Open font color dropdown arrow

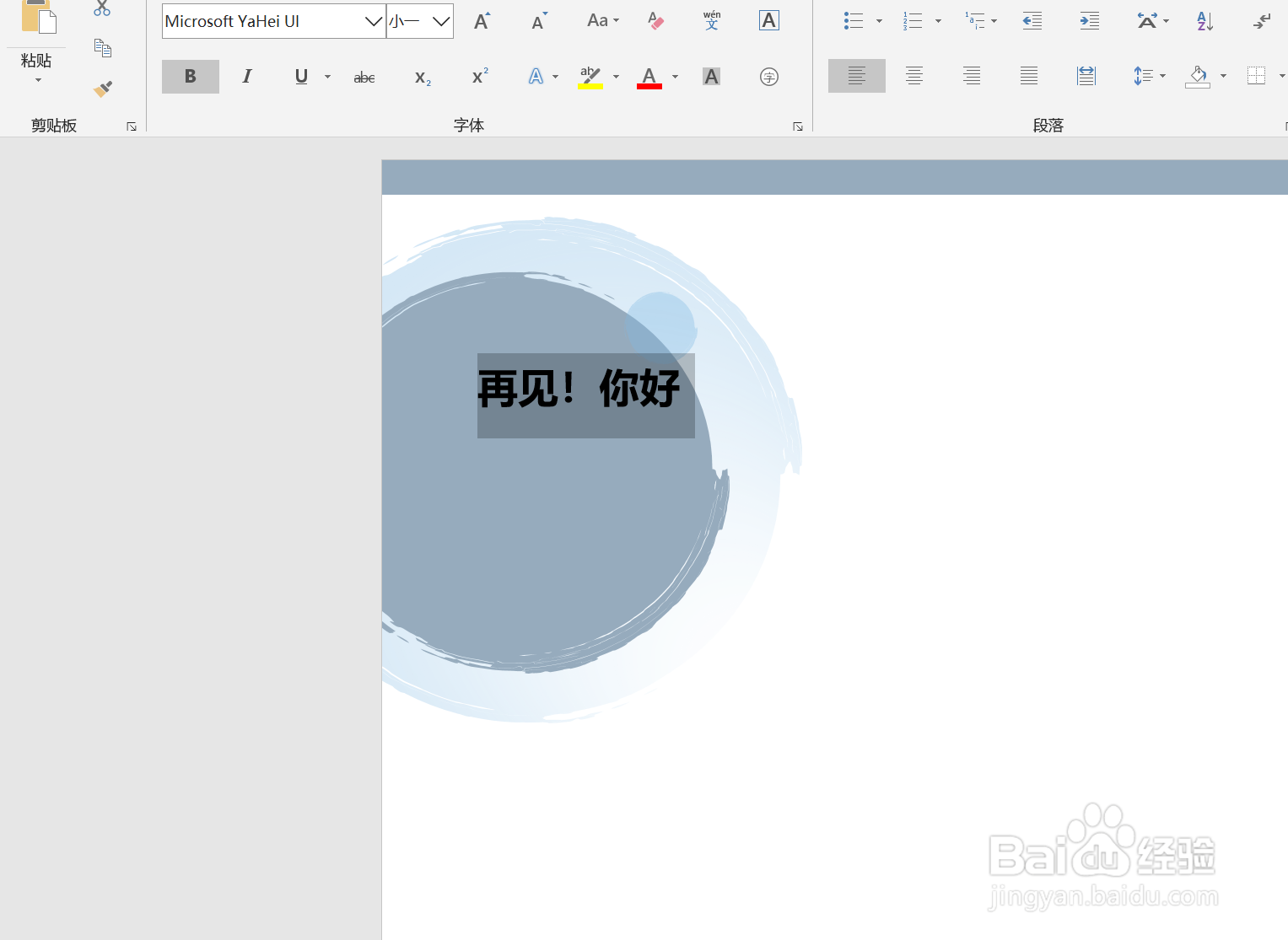675,77
